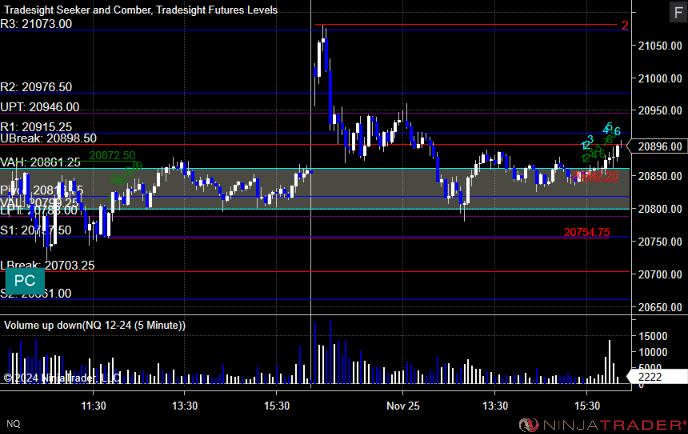Click the NQ instrument label at the bottom left

coord(13,423)
